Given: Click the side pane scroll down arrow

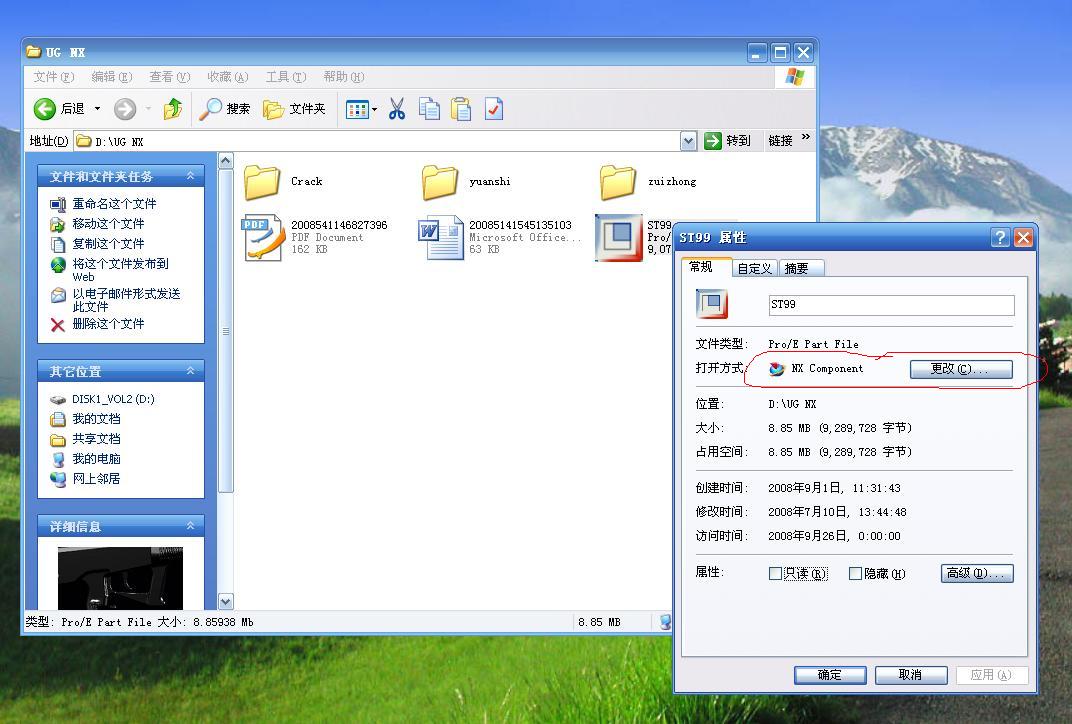Looking at the screenshot, I should click(x=226, y=602).
